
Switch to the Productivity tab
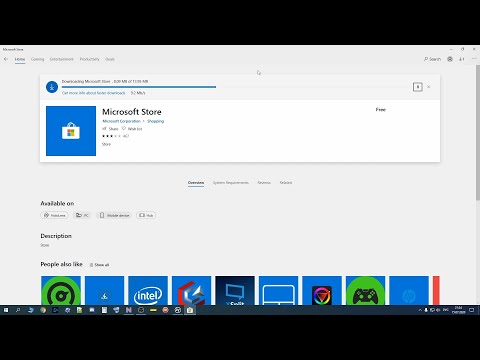pyautogui.click(x=89, y=59)
